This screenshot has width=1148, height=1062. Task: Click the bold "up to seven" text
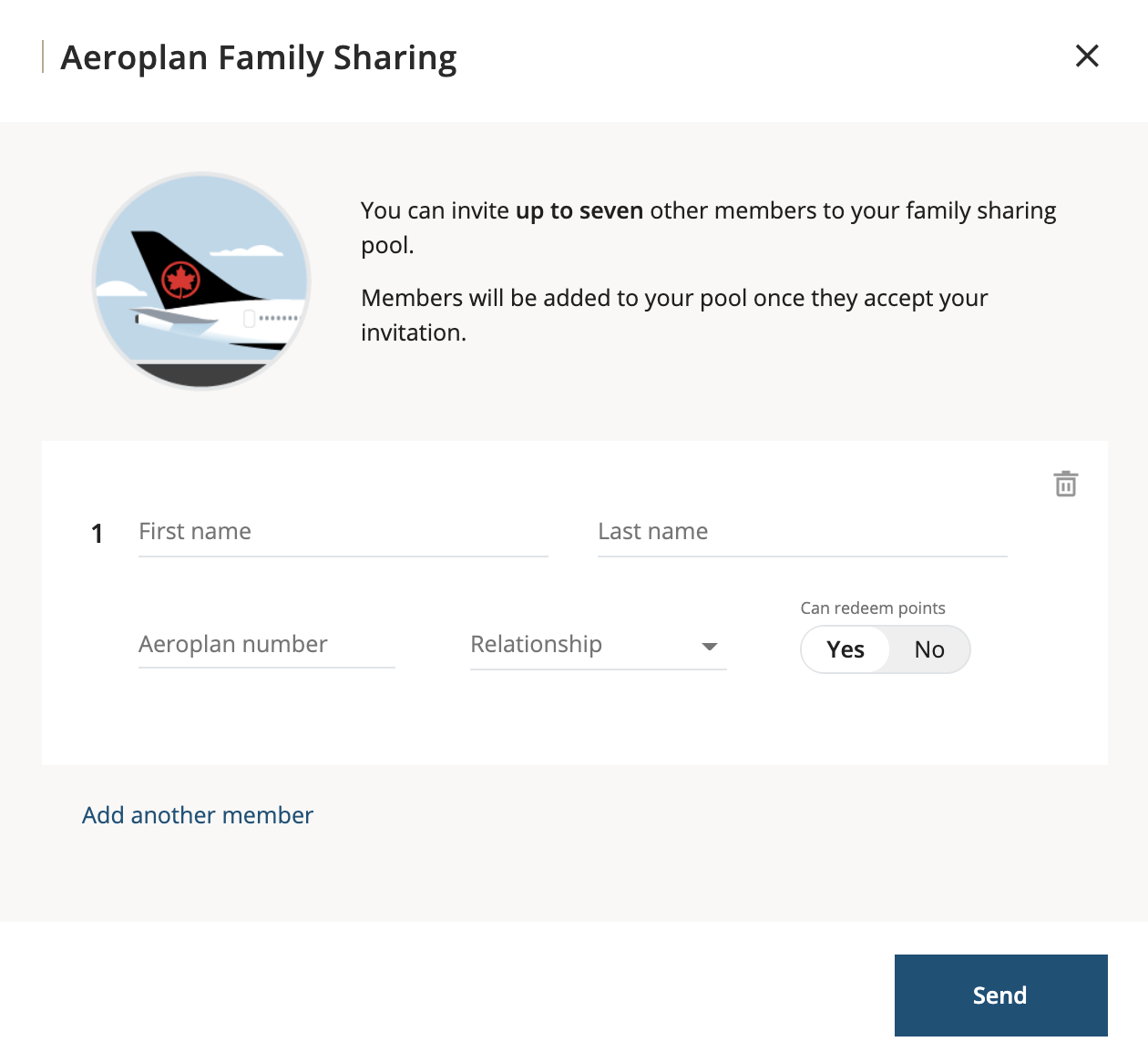tap(579, 211)
